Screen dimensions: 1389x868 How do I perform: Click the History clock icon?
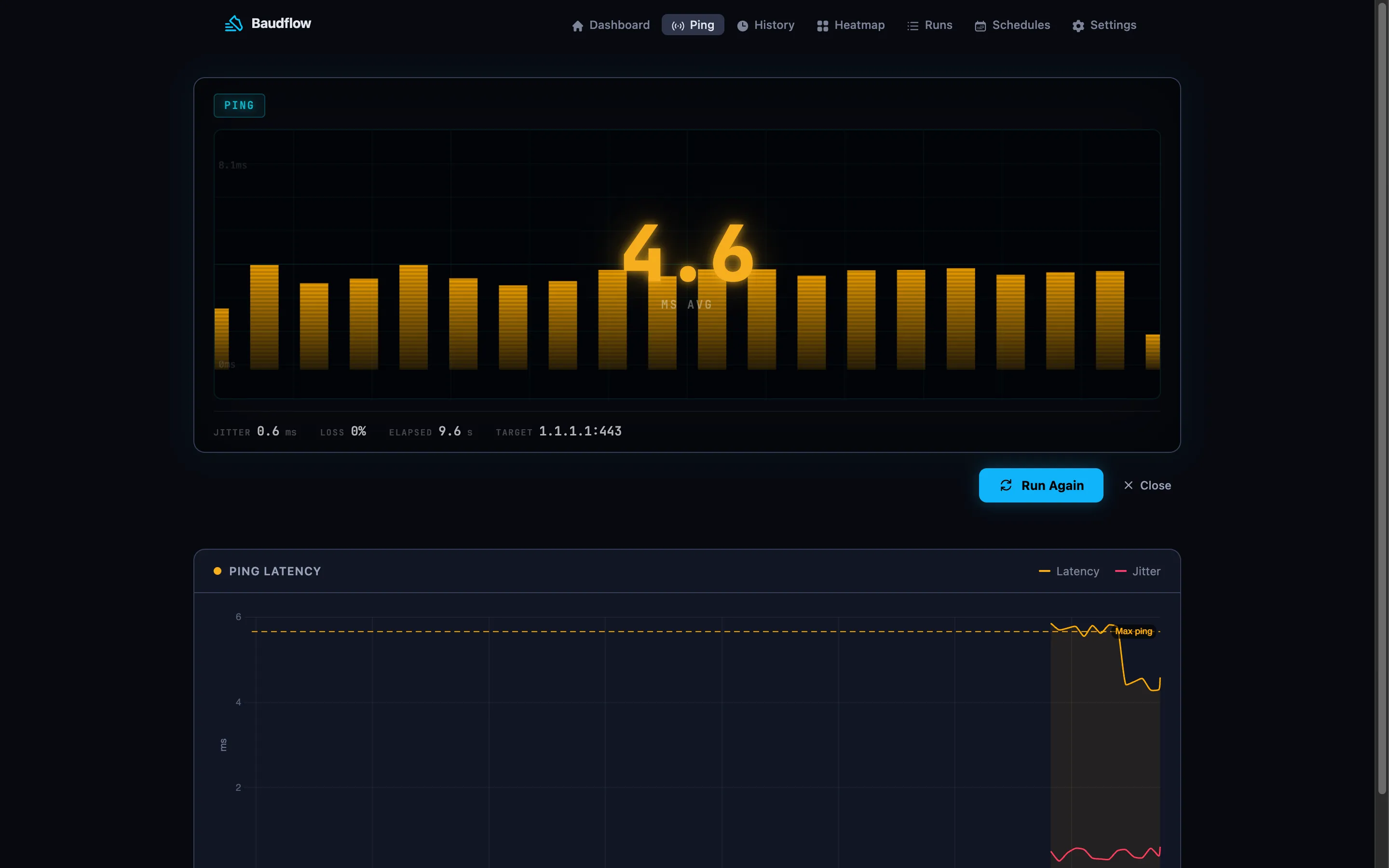coord(742,26)
